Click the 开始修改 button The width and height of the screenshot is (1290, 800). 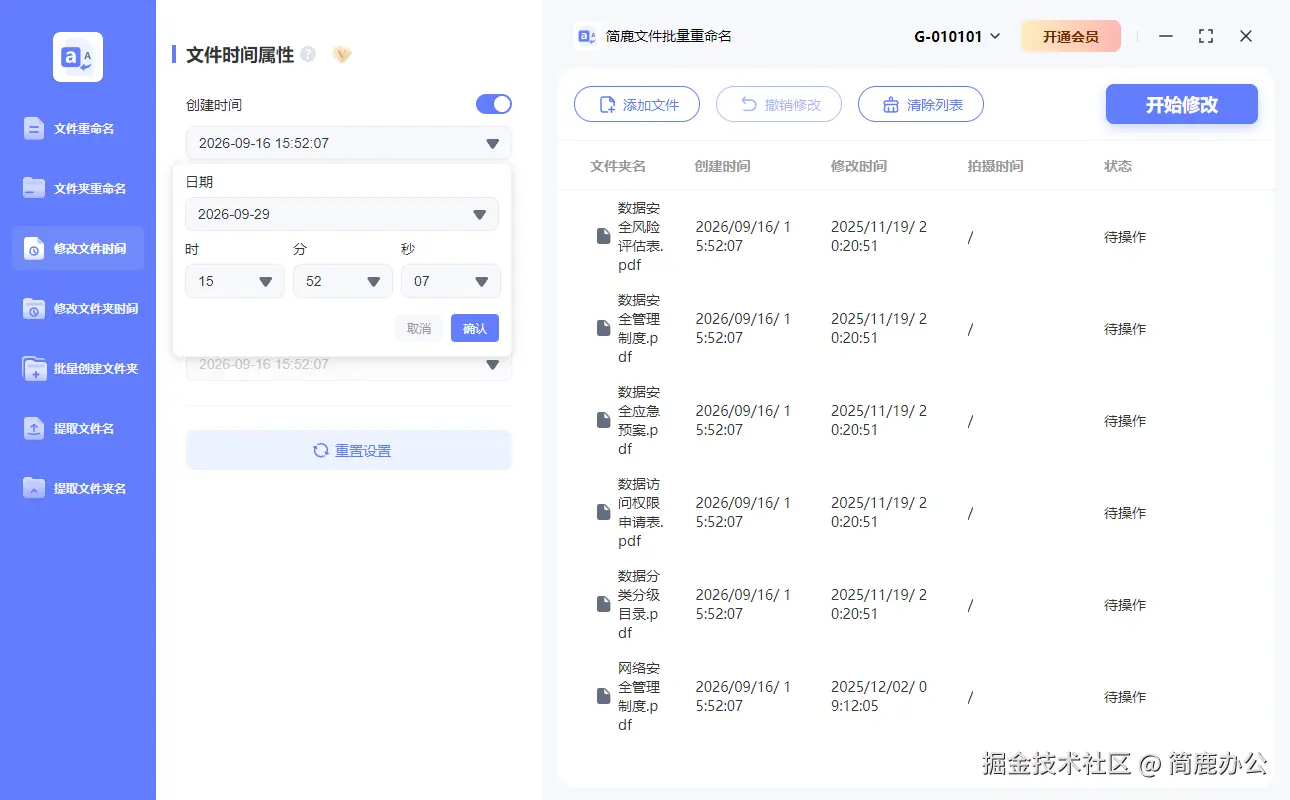1182,104
